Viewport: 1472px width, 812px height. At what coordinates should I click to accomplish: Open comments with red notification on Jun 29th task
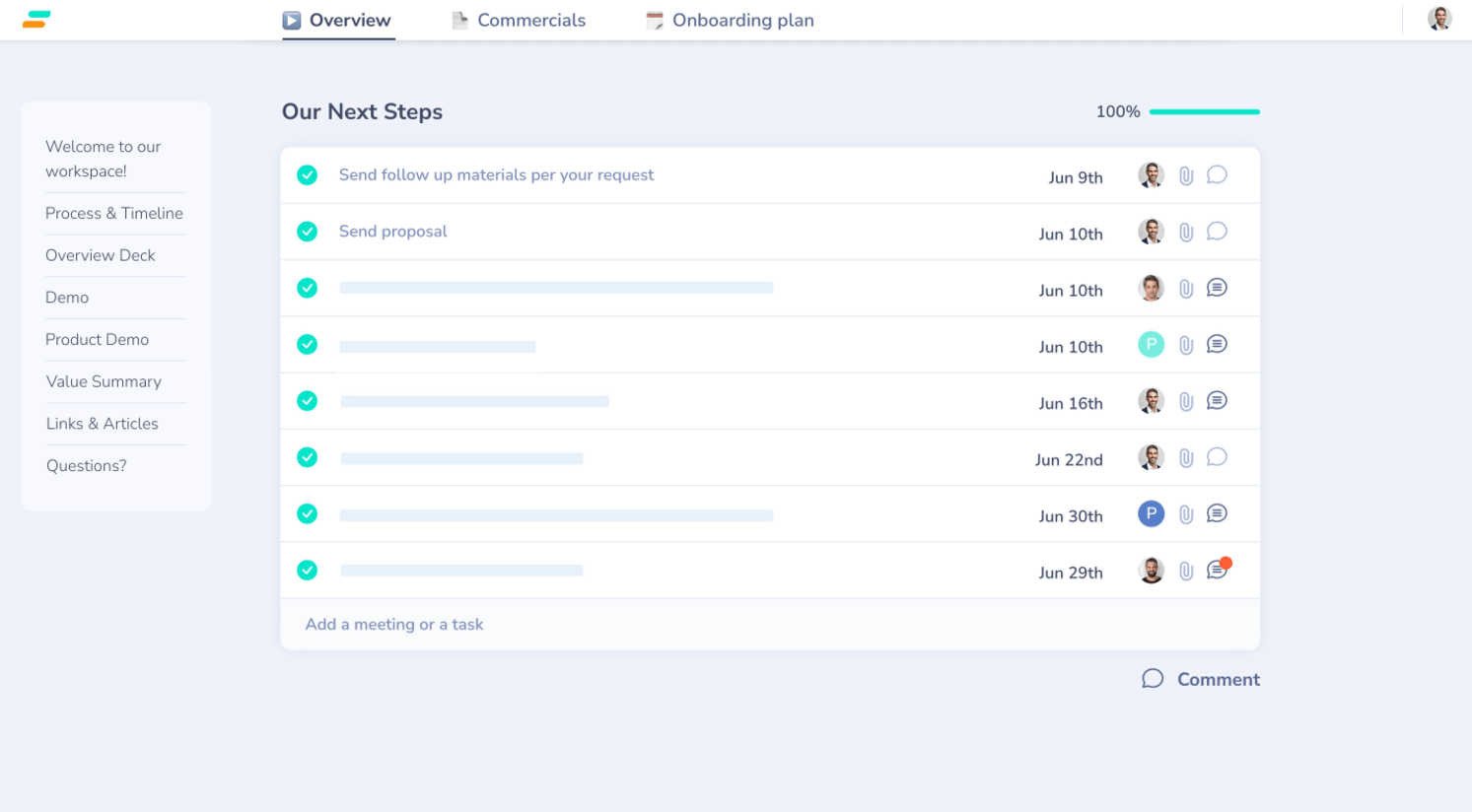[x=1218, y=571]
